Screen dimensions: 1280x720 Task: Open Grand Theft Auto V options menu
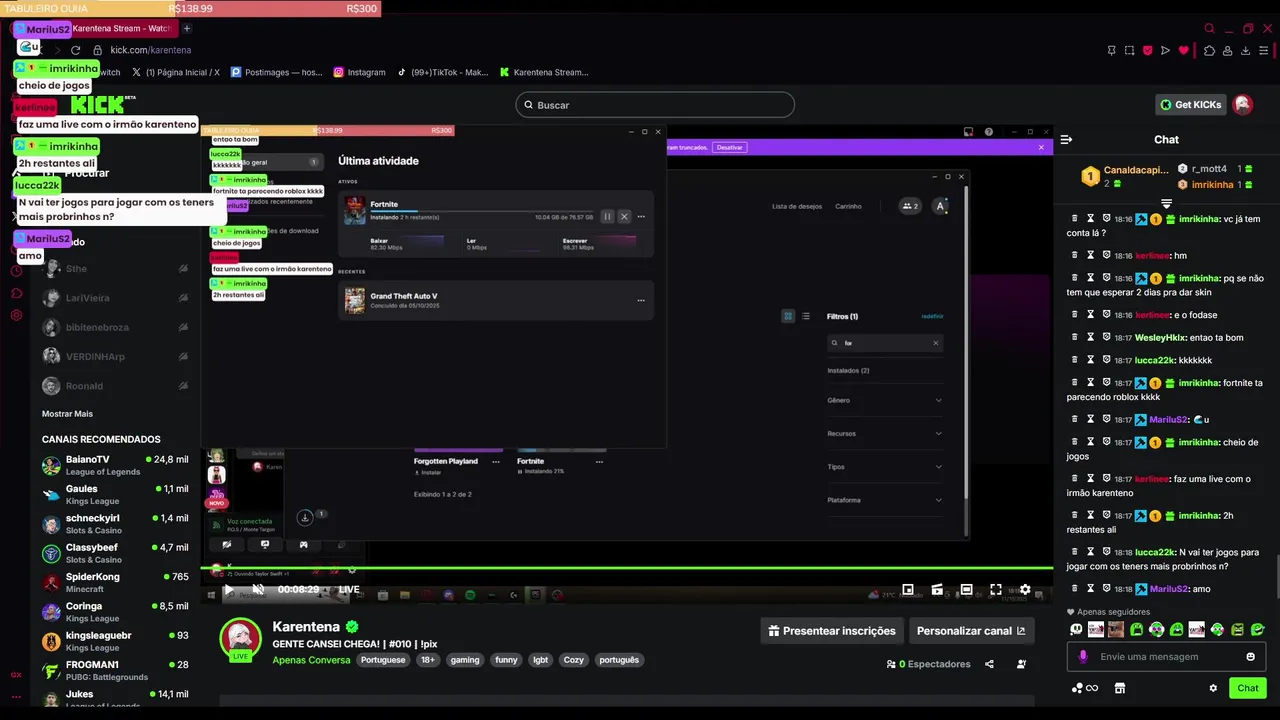[641, 300]
